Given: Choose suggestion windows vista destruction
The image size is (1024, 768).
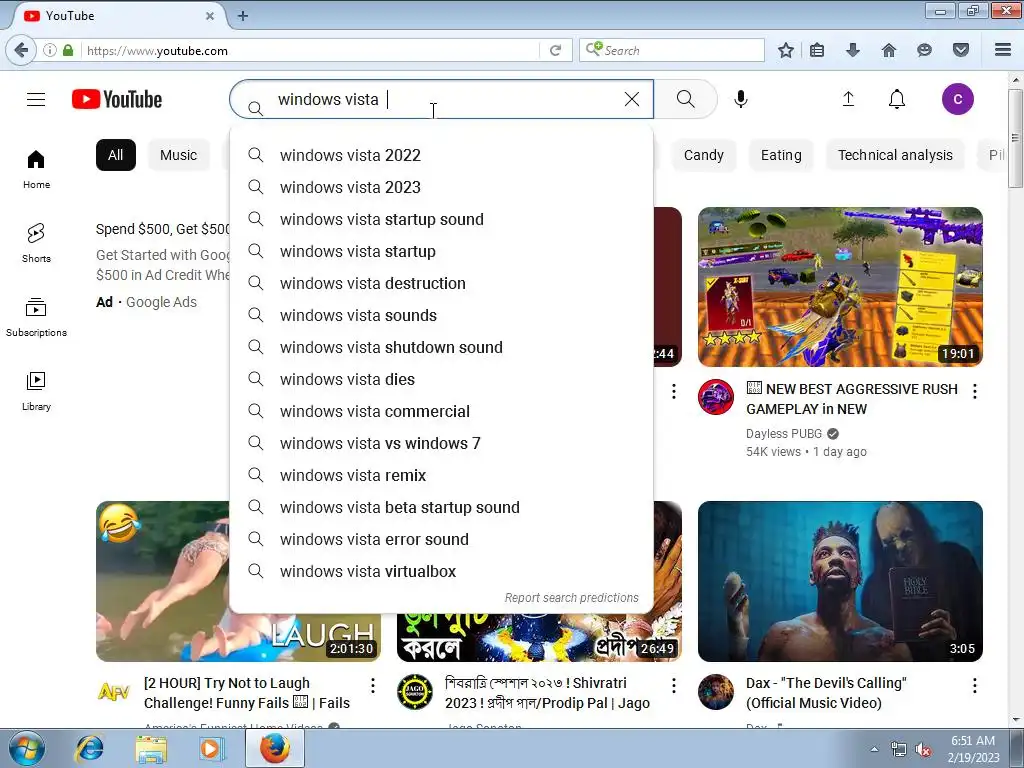Looking at the screenshot, I should click(x=441, y=283).
